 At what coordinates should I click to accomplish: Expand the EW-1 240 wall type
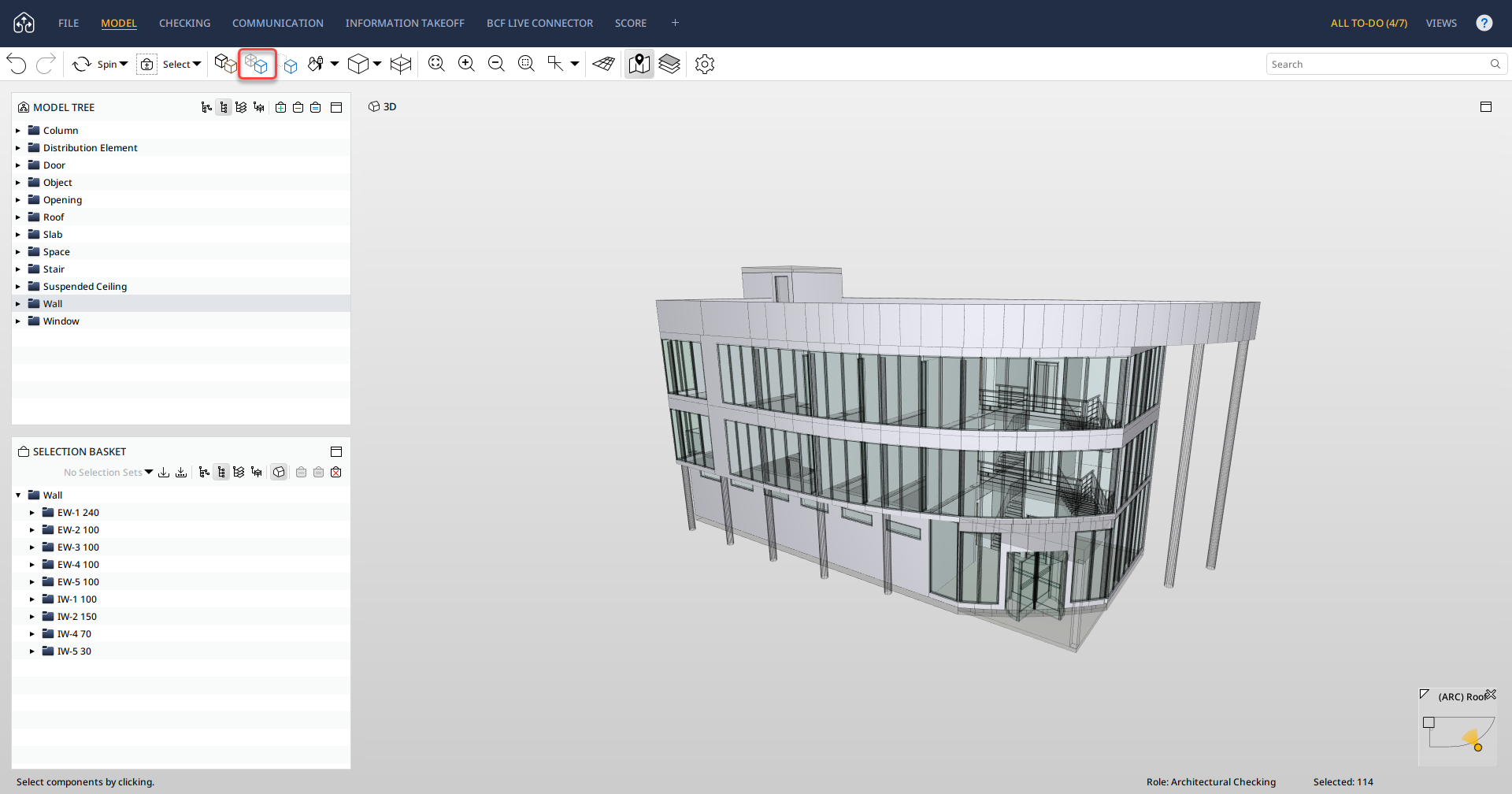pyautogui.click(x=32, y=513)
